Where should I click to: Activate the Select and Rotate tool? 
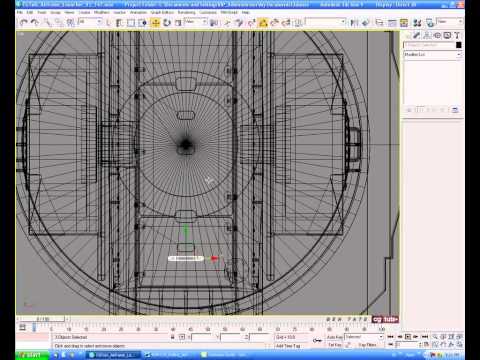pos(167,23)
